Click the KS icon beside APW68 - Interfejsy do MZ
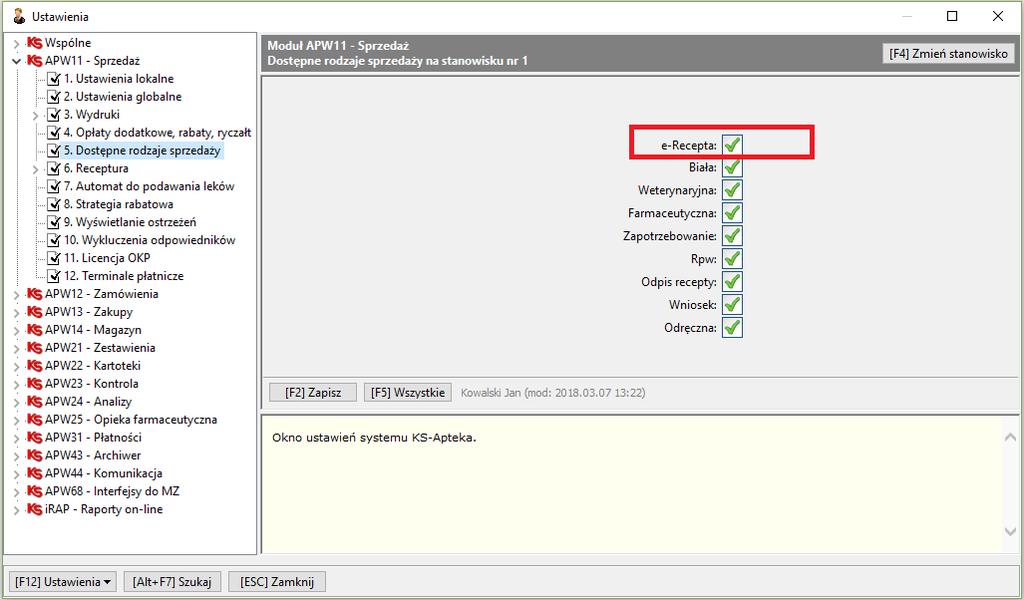1024x600 pixels. coord(35,492)
